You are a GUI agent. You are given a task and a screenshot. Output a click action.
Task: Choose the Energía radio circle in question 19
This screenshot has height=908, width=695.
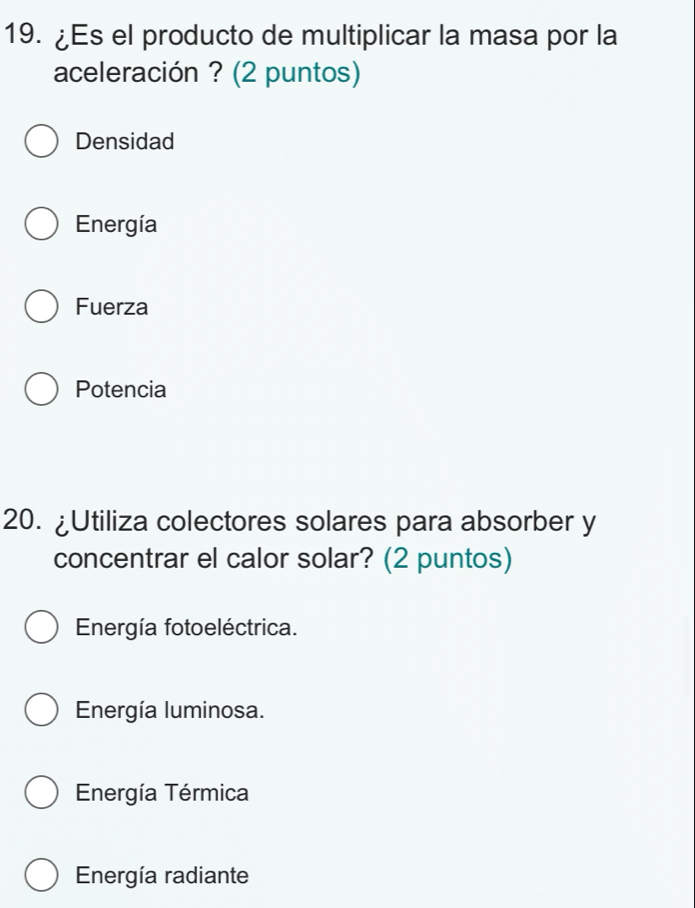tap(41, 224)
